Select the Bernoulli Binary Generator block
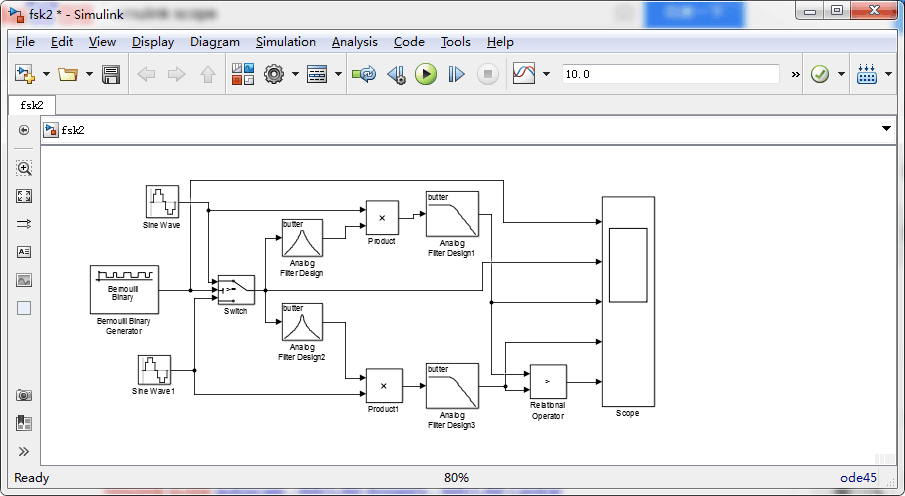Image resolution: width=905 pixels, height=496 pixels. (x=124, y=289)
